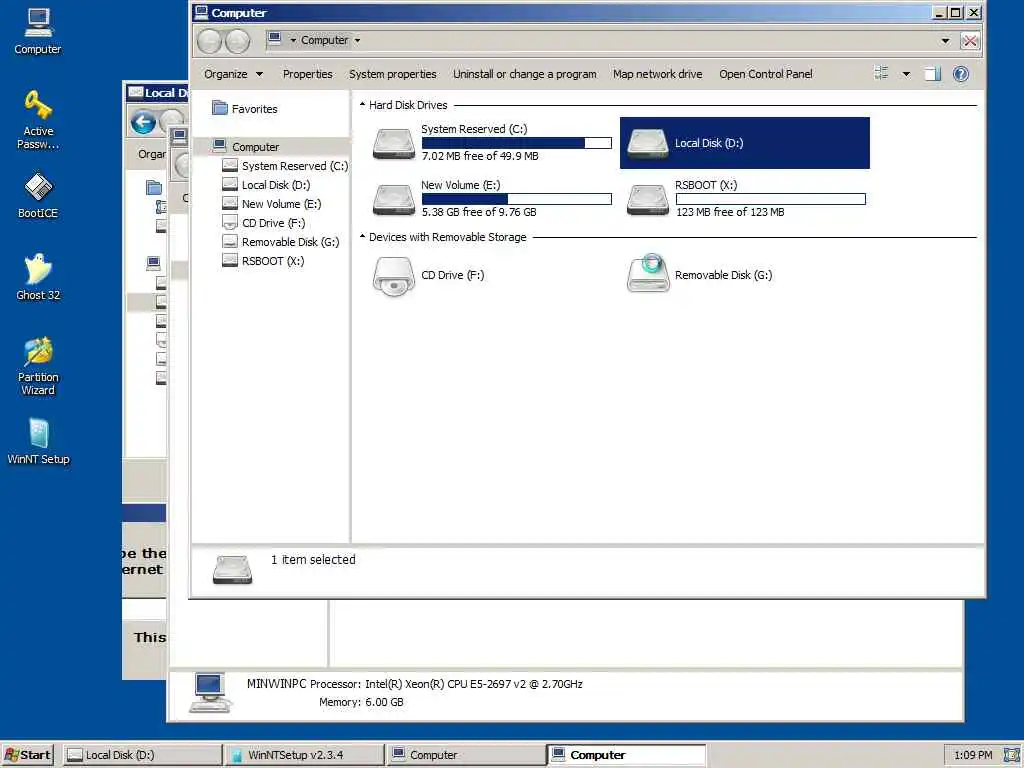Open the BootICE desktop shortcut
Viewport: 1024px width, 768px height.
[x=38, y=195]
